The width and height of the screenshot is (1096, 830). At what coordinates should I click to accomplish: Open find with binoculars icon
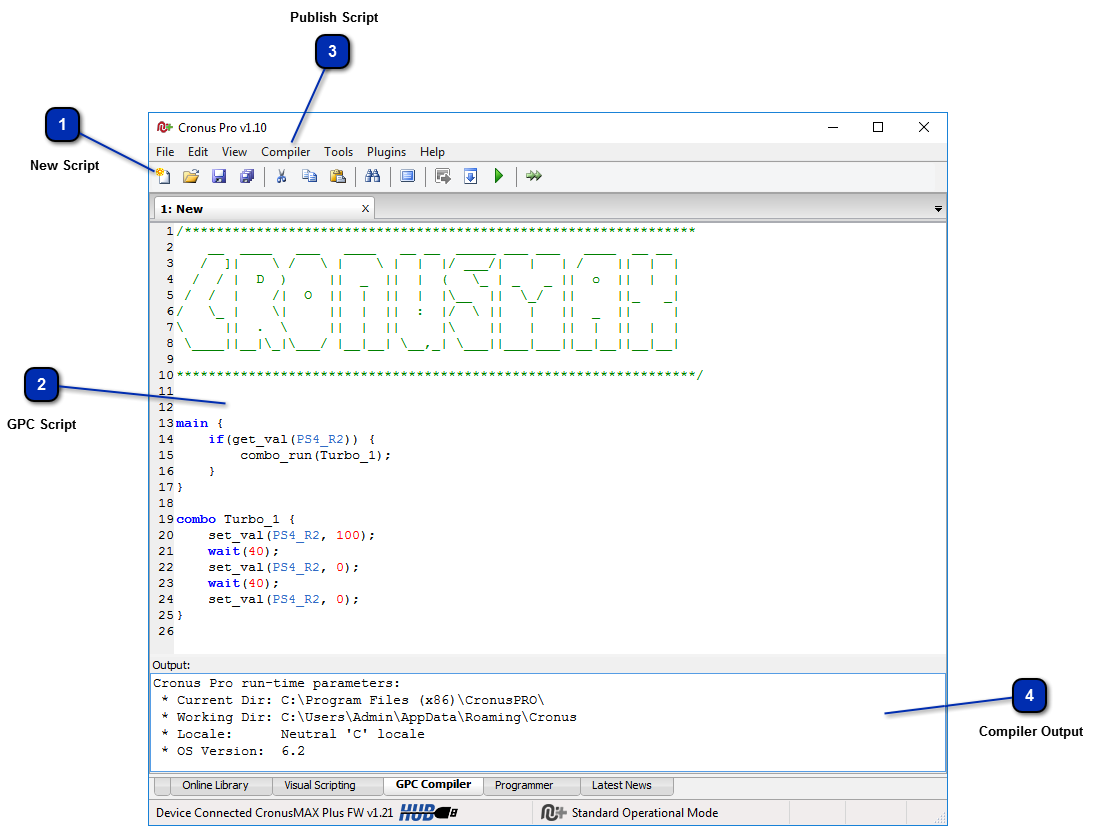pyautogui.click(x=373, y=176)
